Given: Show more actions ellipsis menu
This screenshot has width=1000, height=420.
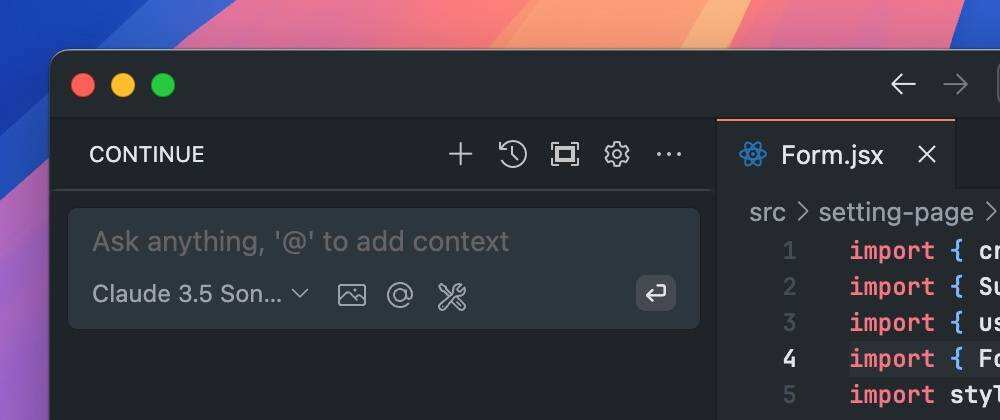Looking at the screenshot, I should point(668,154).
